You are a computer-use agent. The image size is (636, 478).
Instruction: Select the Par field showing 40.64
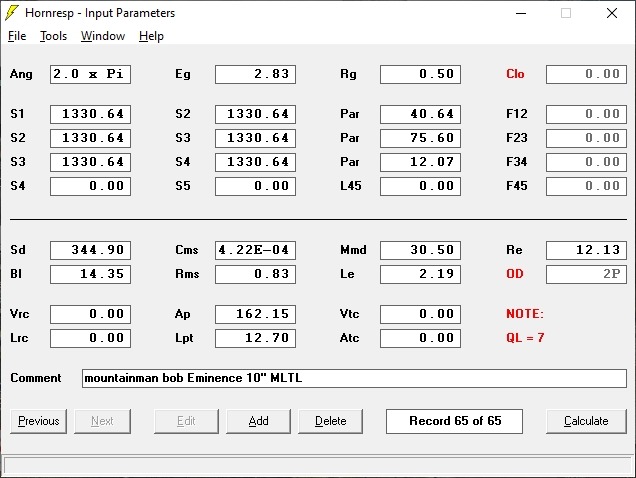(420, 114)
